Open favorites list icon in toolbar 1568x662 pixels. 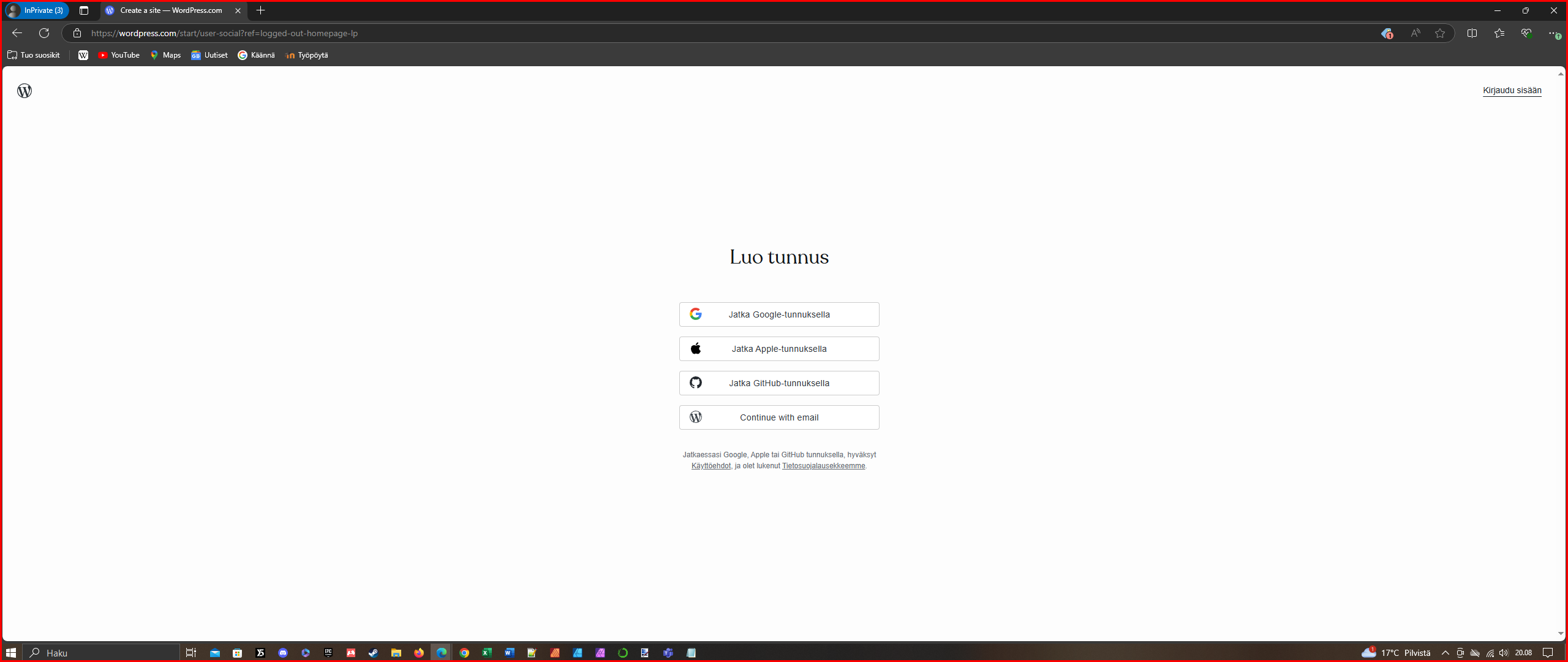[1499, 33]
